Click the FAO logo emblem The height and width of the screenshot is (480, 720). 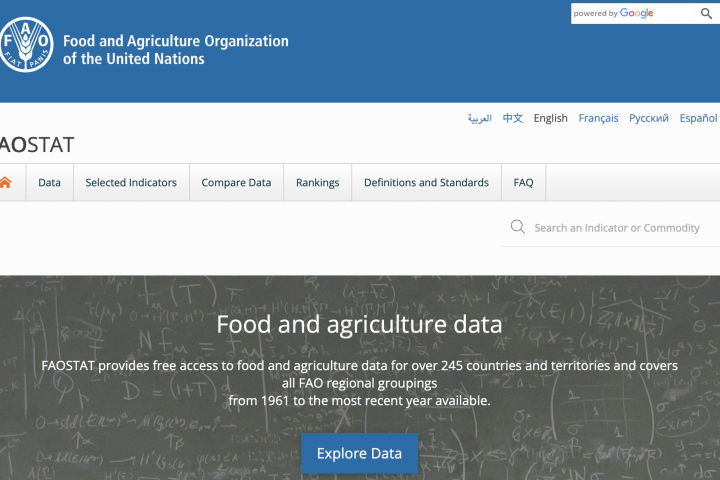(x=26, y=44)
